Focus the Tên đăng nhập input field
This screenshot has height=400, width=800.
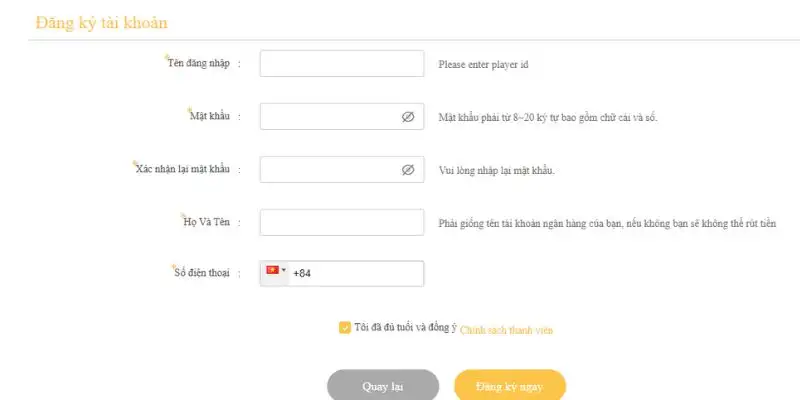pos(342,64)
